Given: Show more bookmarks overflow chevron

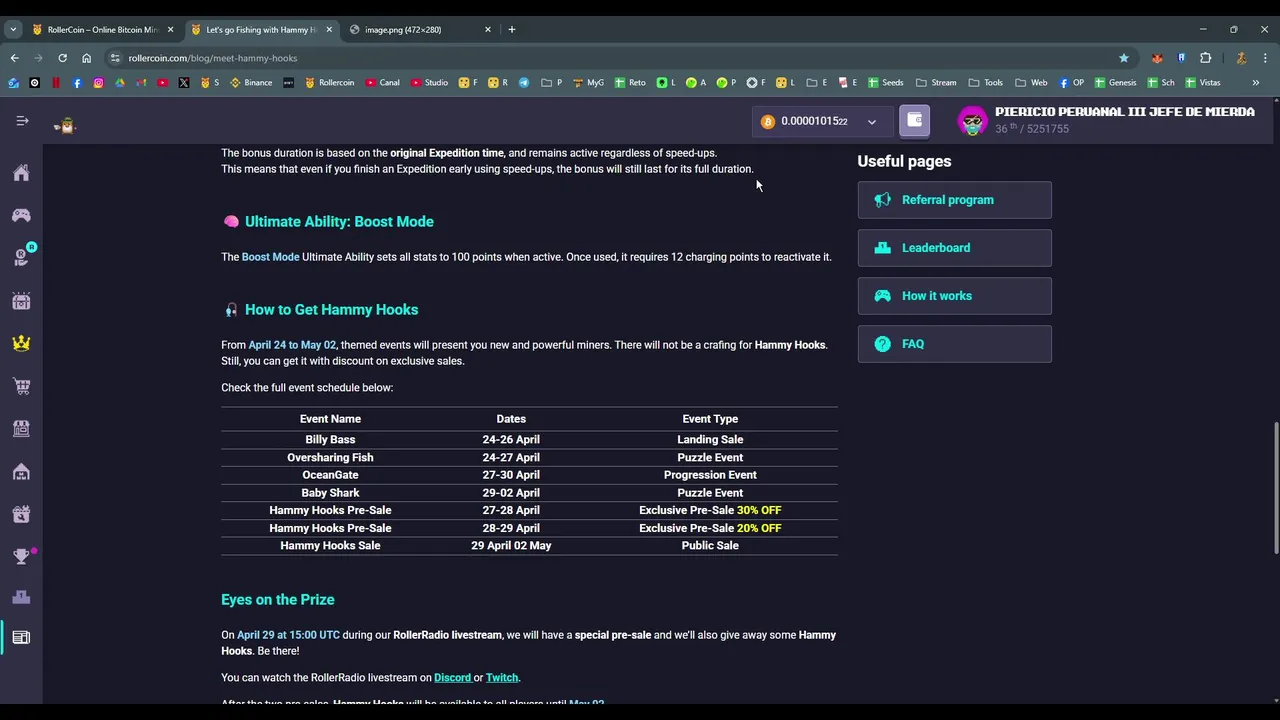Looking at the screenshot, I should click(x=1256, y=83).
